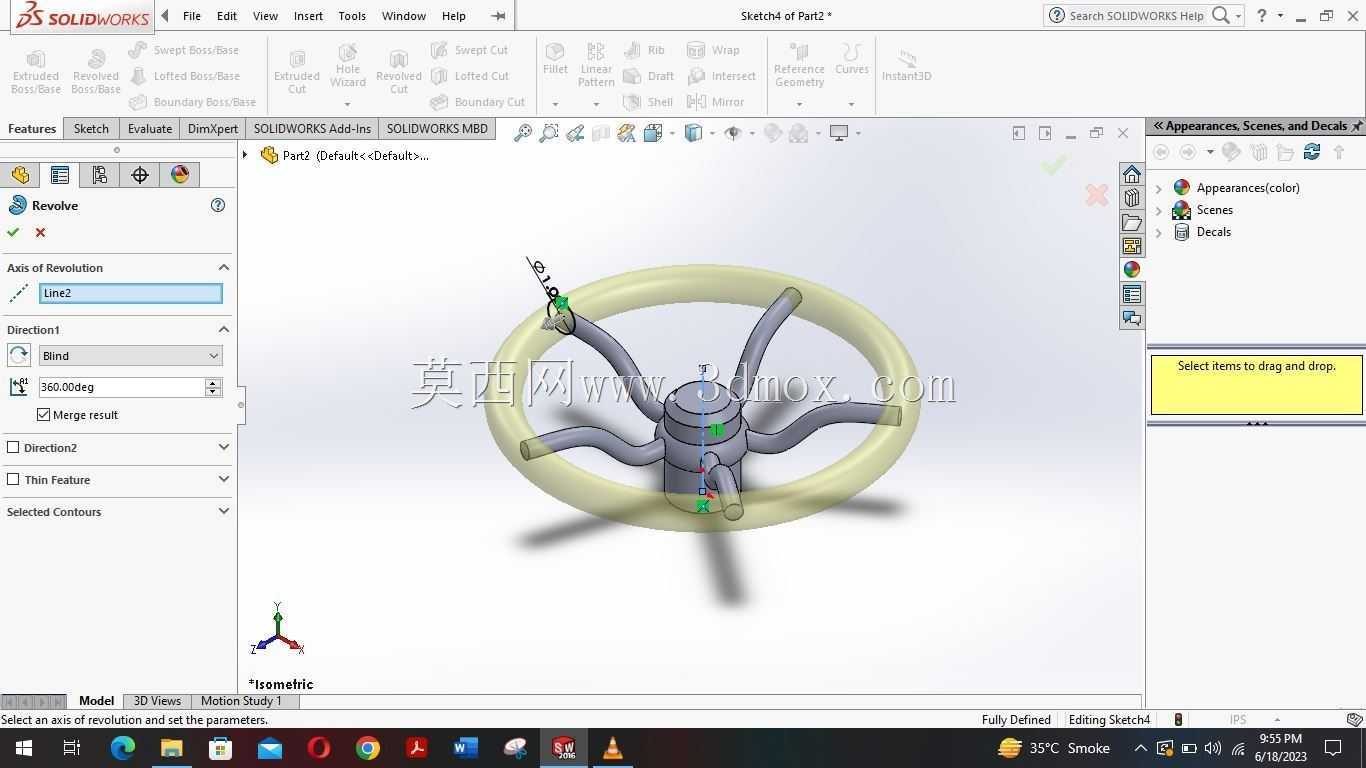Switch to the Evaluate tab
This screenshot has width=1366, height=768.
click(150, 129)
